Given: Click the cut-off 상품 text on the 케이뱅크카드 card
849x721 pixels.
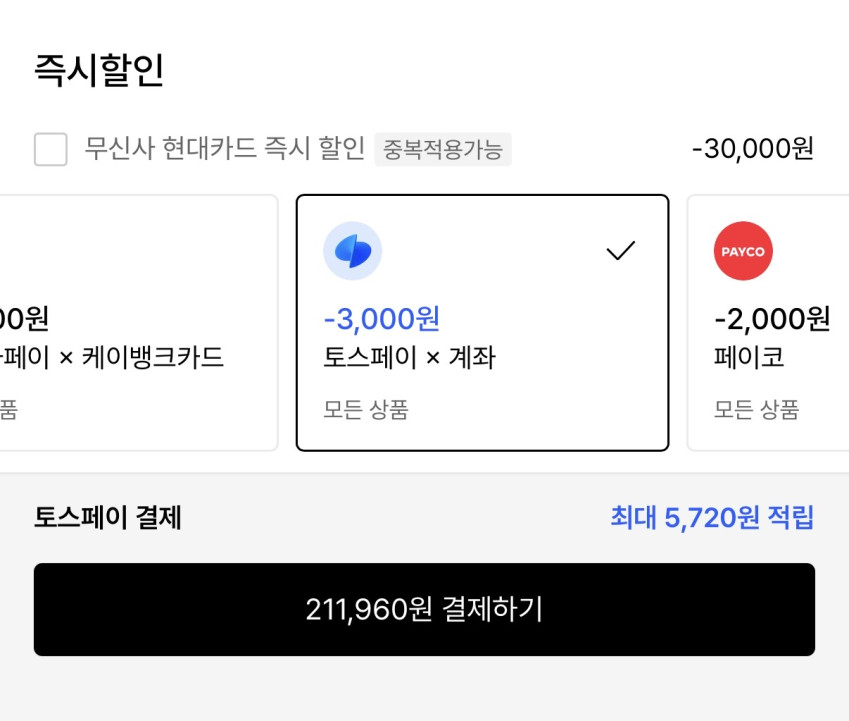Looking at the screenshot, I should [9, 409].
